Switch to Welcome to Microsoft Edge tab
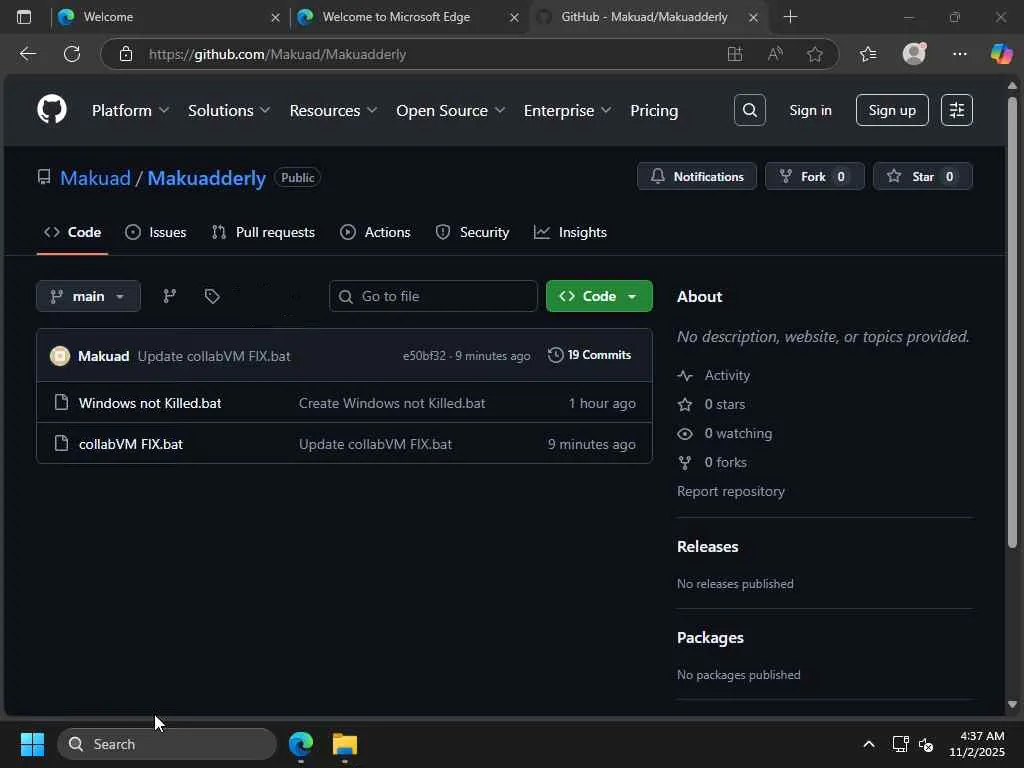The image size is (1024, 768). (x=408, y=17)
